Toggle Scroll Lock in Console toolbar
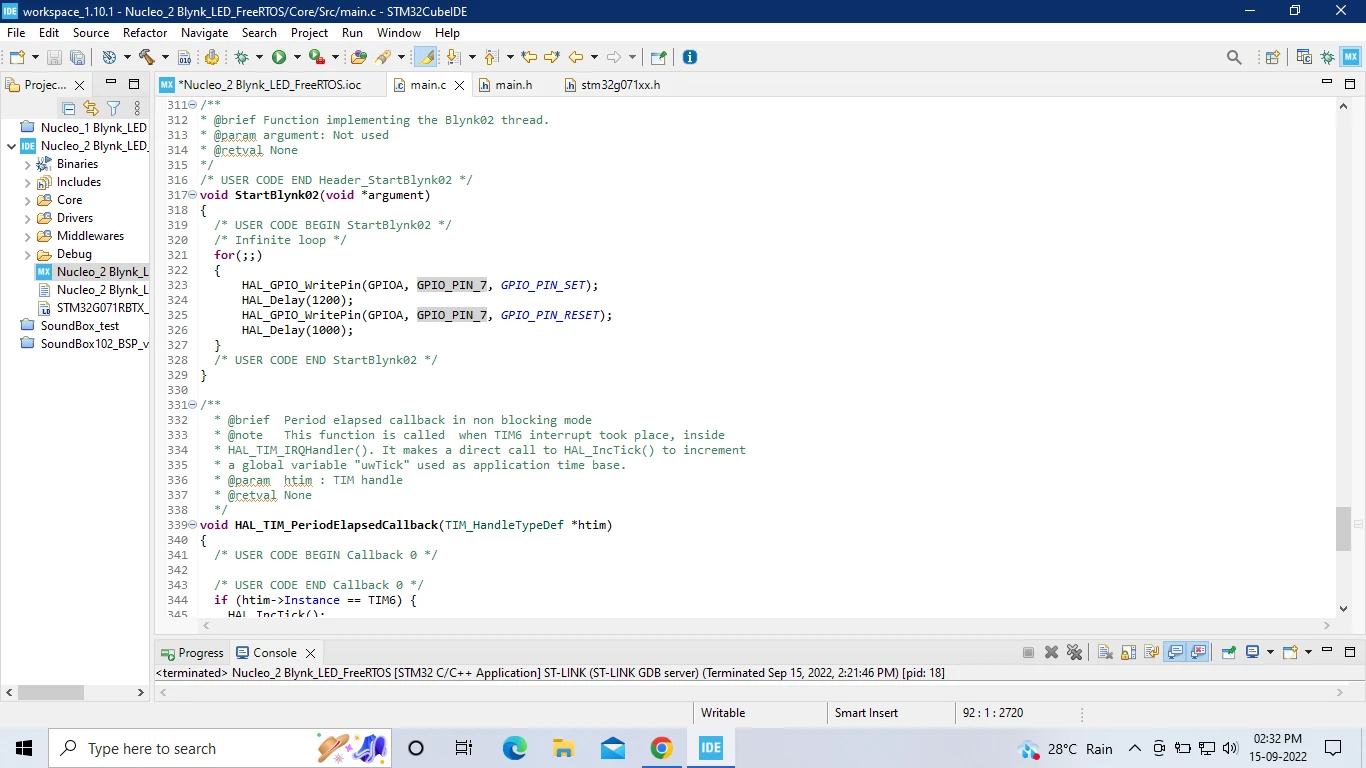The height and width of the screenshot is (768, 1366). point(1128,652)
